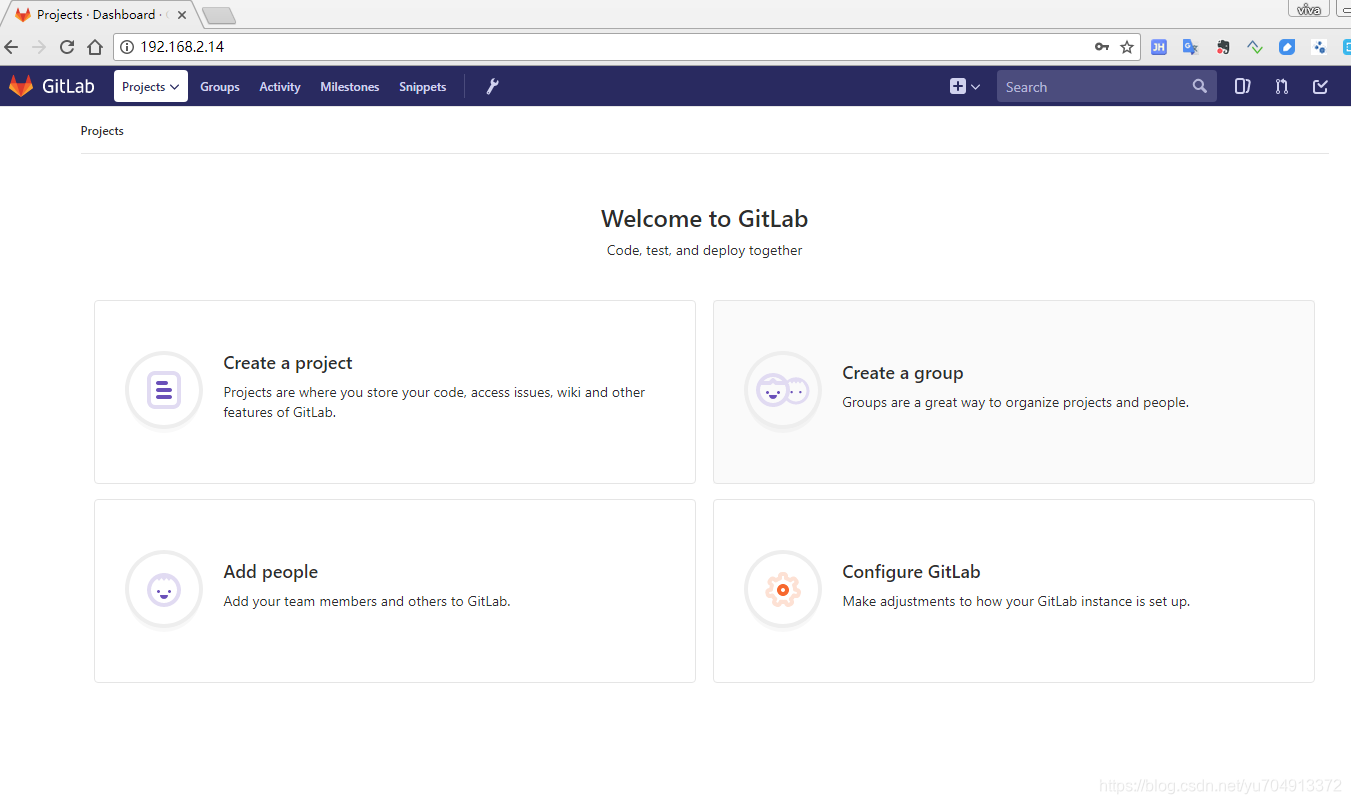Click the Create a project icon
The image size is (1351, 804).
click(164, 390)
